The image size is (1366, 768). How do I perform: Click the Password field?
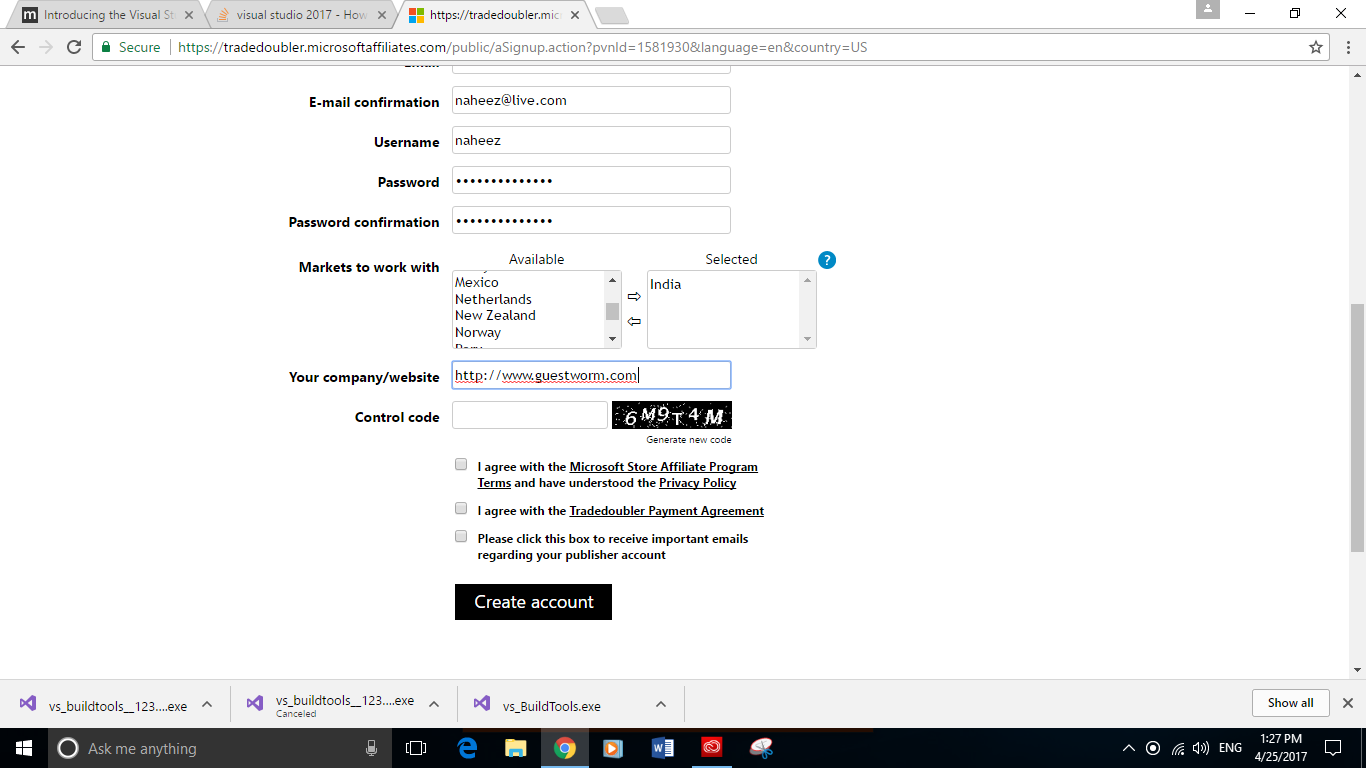tap(591, 180)
